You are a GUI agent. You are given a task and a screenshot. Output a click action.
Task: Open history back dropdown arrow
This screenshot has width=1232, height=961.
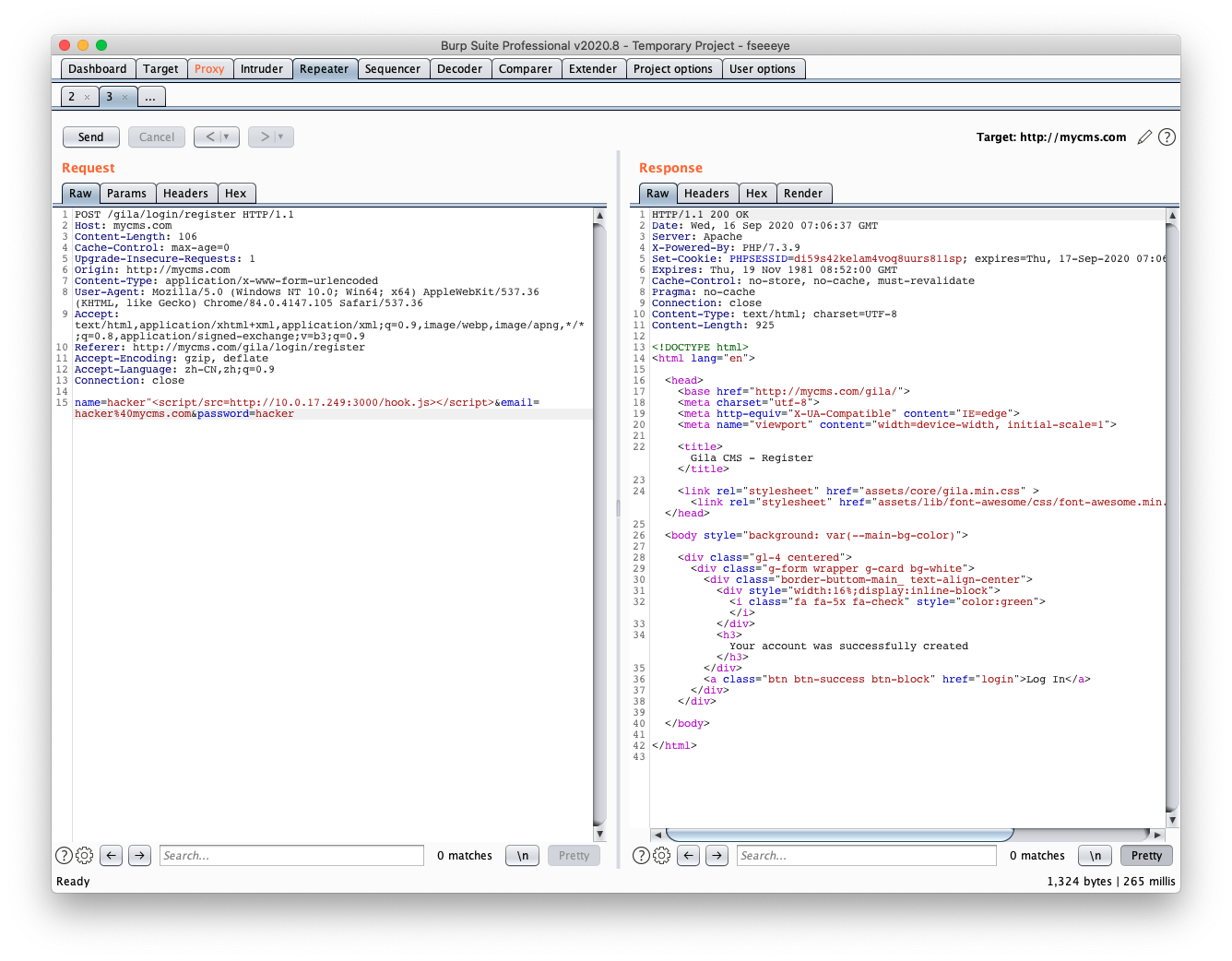click(227, 136)
